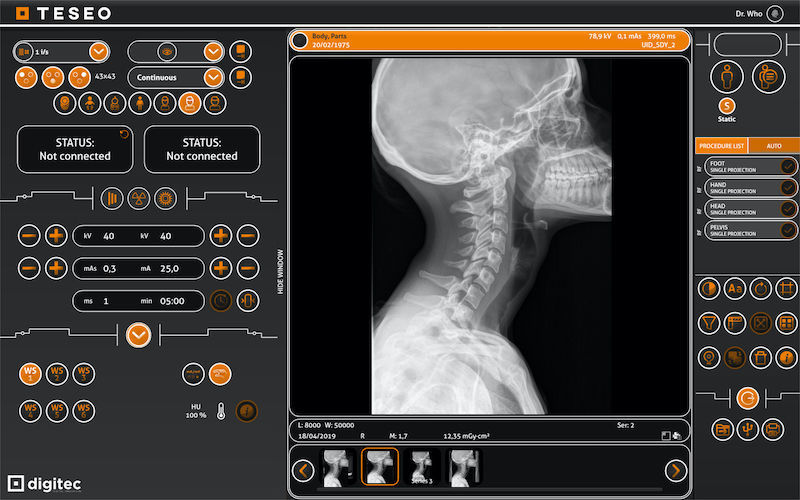Click the circular refresh icon on right panel
The width and height of the screenshot is (800, 500).
[x=746, y=398]
